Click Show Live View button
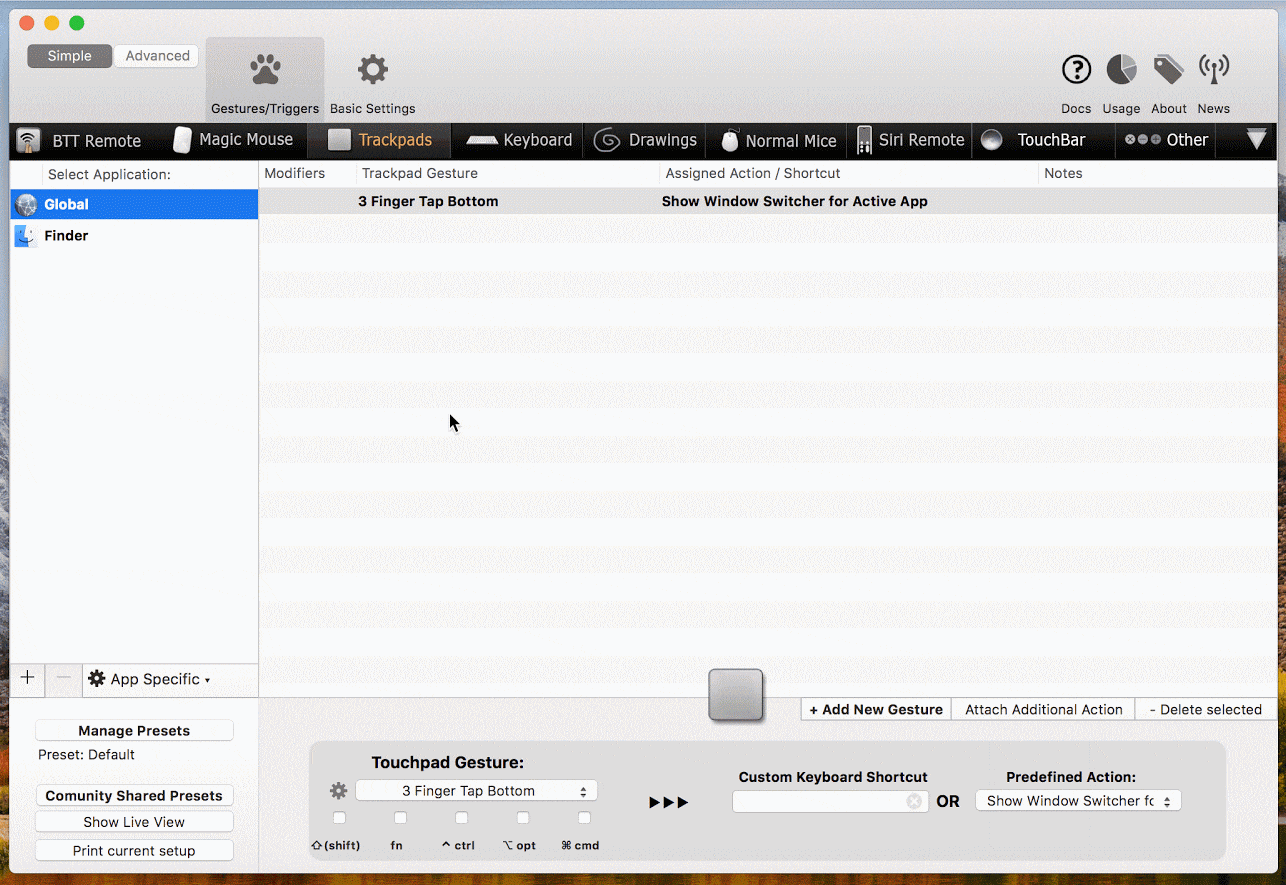Viewport: 1286px width, 885px height. [134, 822]
